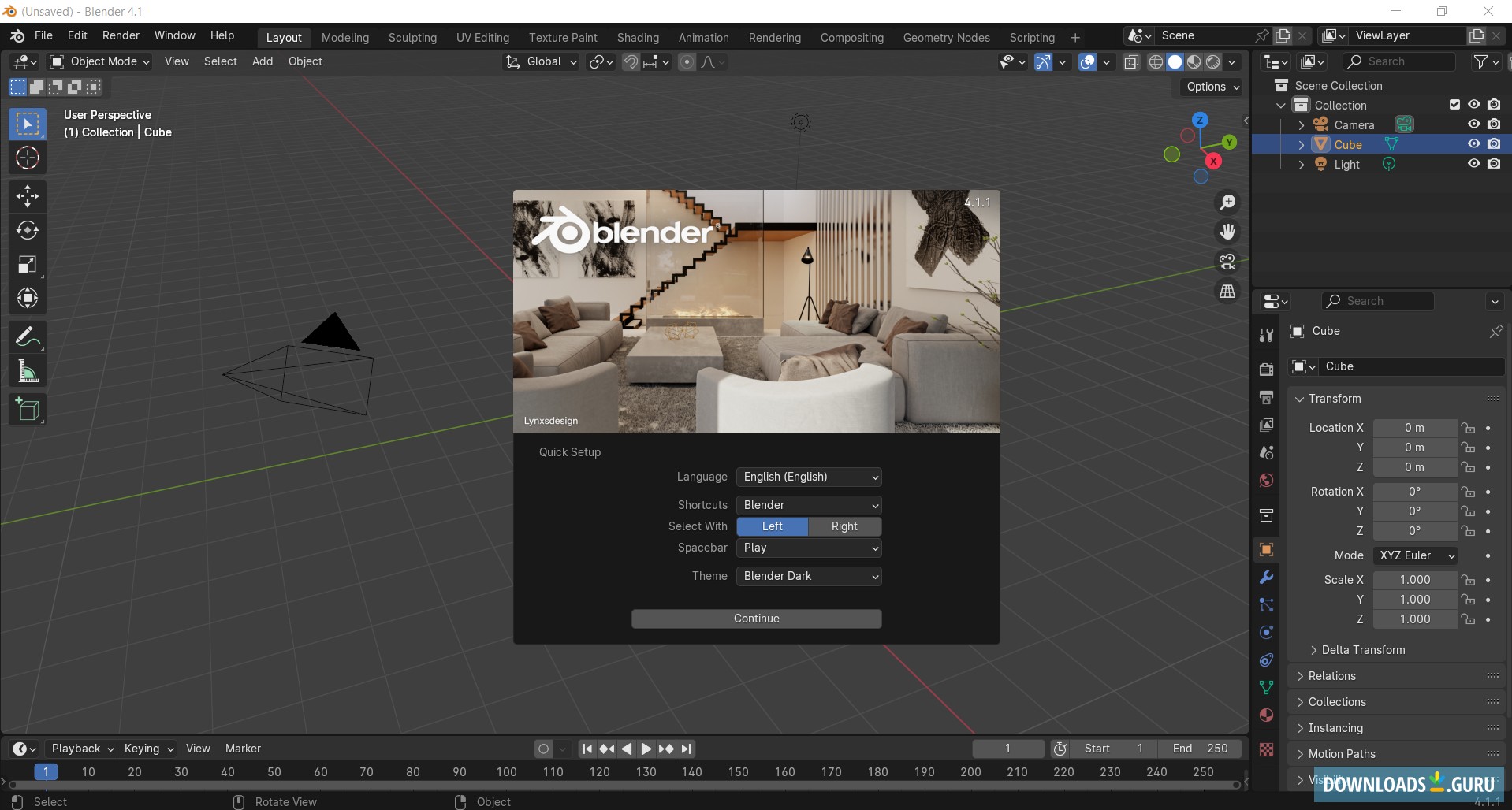The width and height of the screenshot is (1512, 810).
Task: Open the Material Properties tab
Action: click(x=1267, y=715)
